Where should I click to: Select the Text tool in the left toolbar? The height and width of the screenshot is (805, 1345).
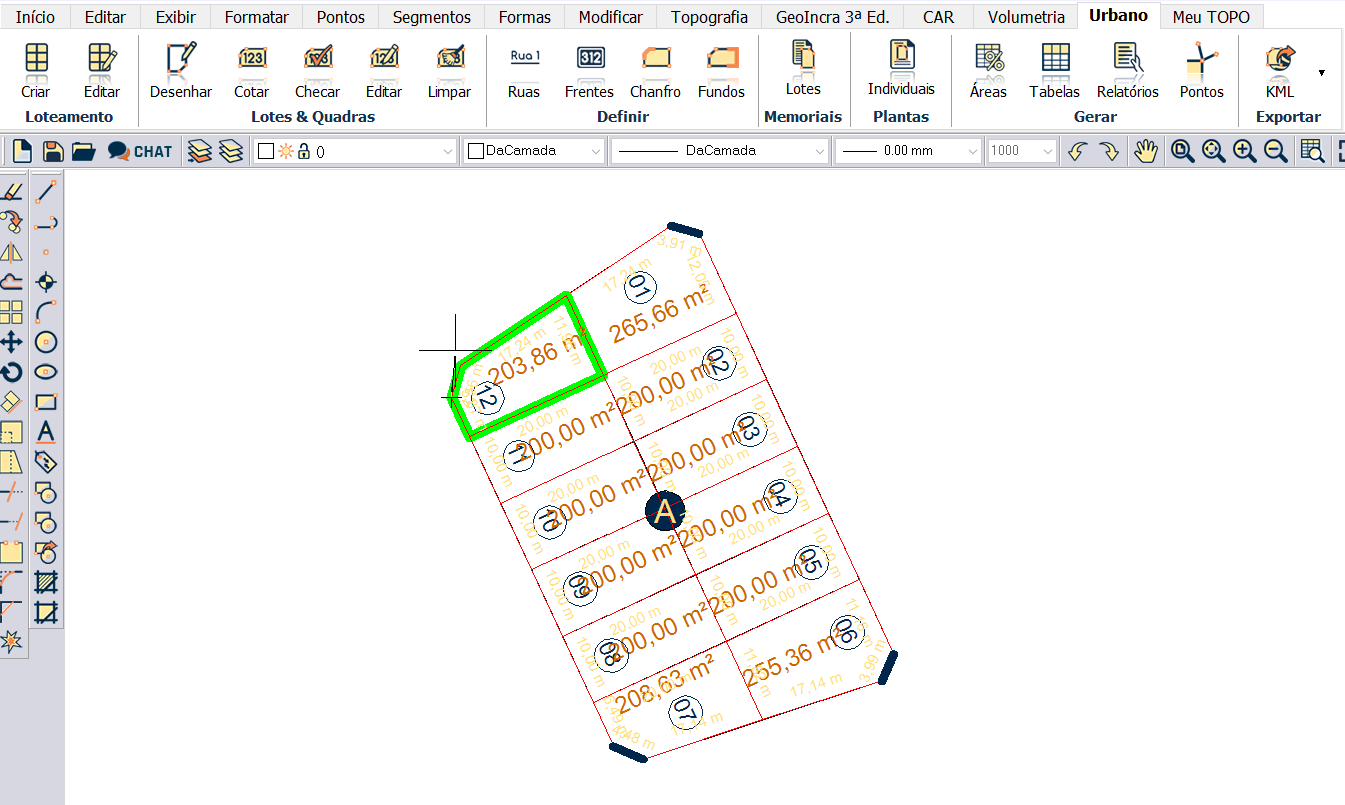[x=45, y=432]
